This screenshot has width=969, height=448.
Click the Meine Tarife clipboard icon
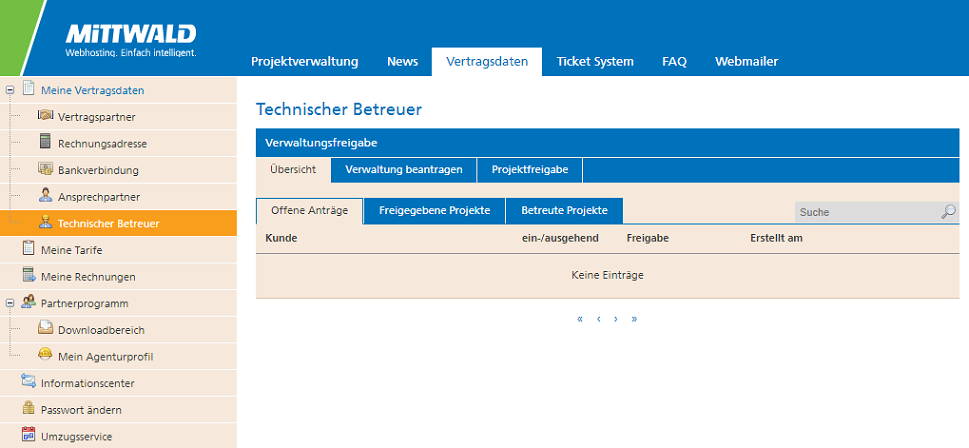[28, 248]
